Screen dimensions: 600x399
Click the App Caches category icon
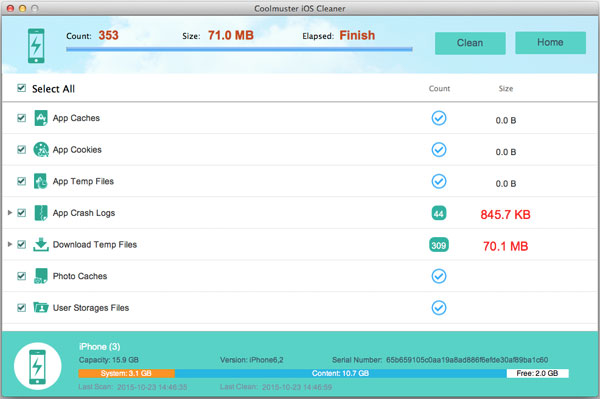[x=41, y=118]
